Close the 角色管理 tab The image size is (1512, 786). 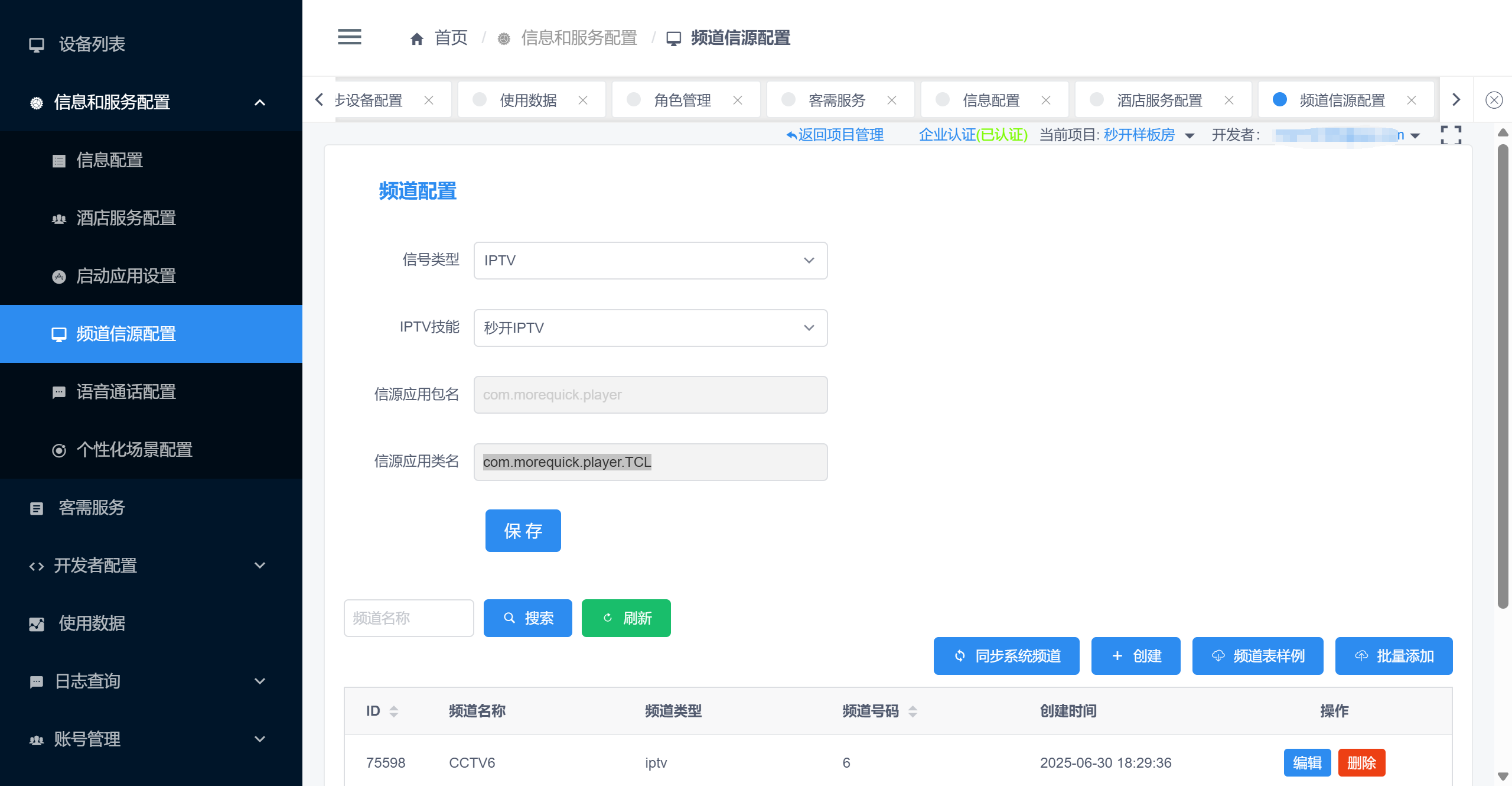click(x=737, y=100)
